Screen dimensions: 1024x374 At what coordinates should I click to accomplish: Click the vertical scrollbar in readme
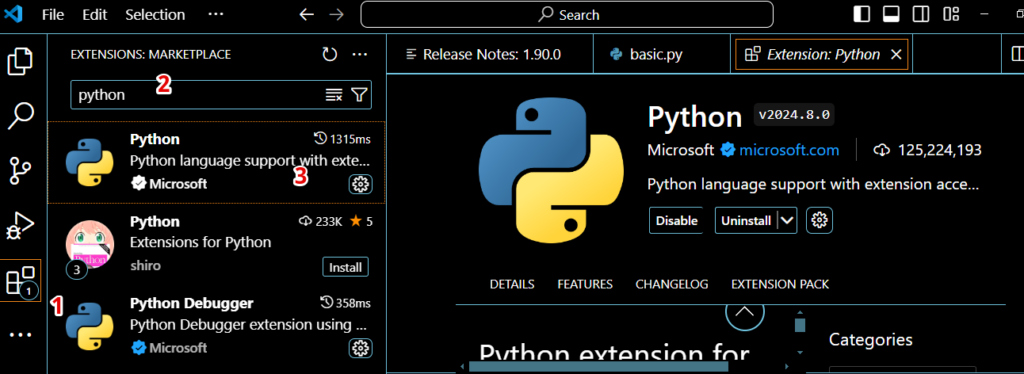click(x=800, y=324)
